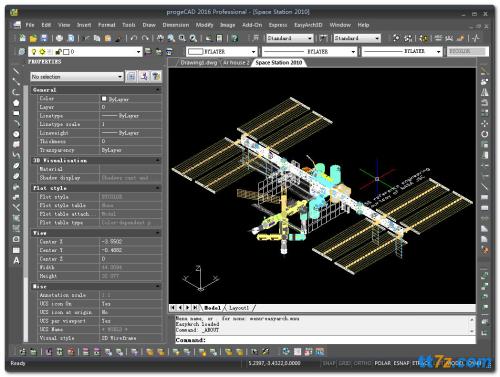Open the Dimension menu
The height and width of the screenshot is (377, 500).
coord(176,25)
